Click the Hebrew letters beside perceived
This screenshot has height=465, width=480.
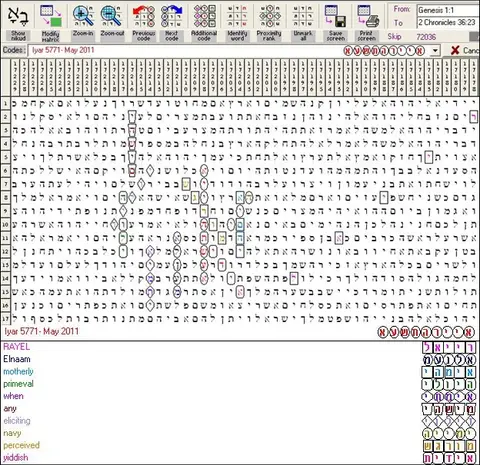coord(449,446)
